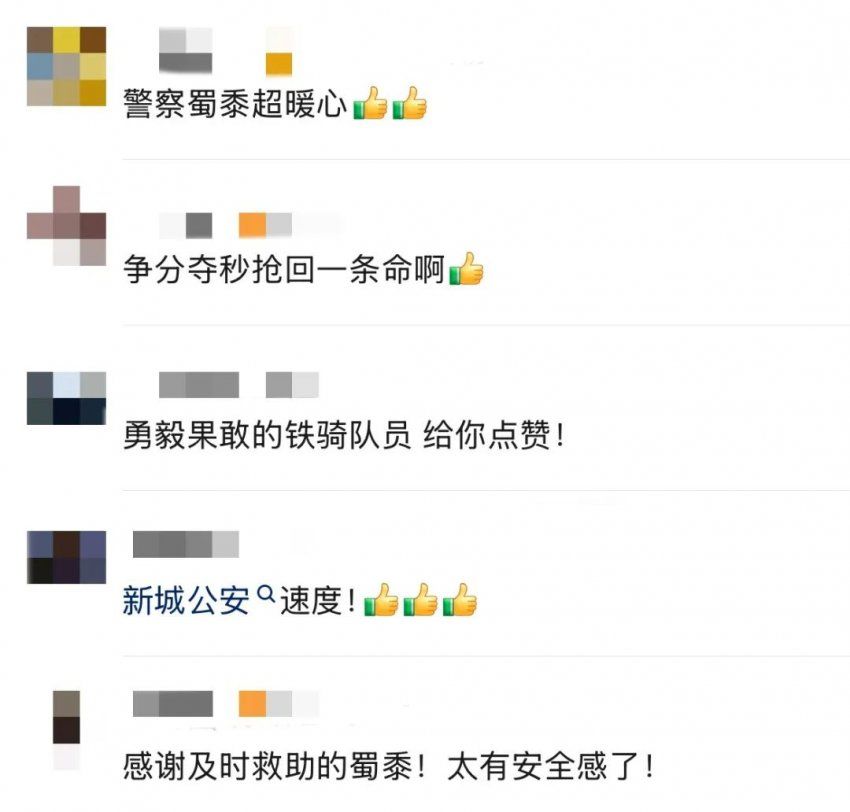
Task: Open the blurred username above the 新城公安 comment
Action: click(186, 544)
